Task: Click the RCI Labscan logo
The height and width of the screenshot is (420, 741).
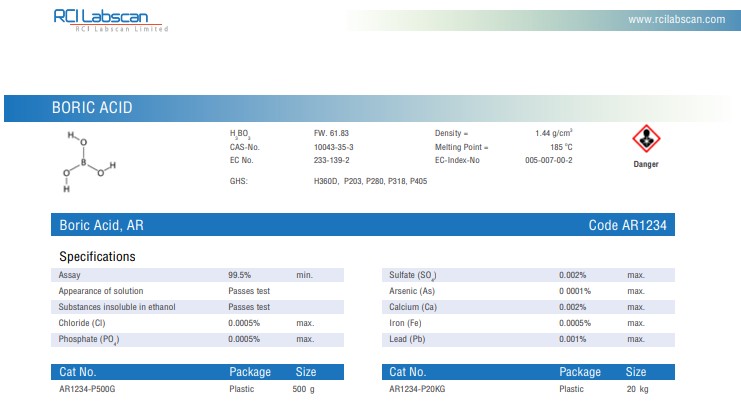Action: click(x=111, y=19)
